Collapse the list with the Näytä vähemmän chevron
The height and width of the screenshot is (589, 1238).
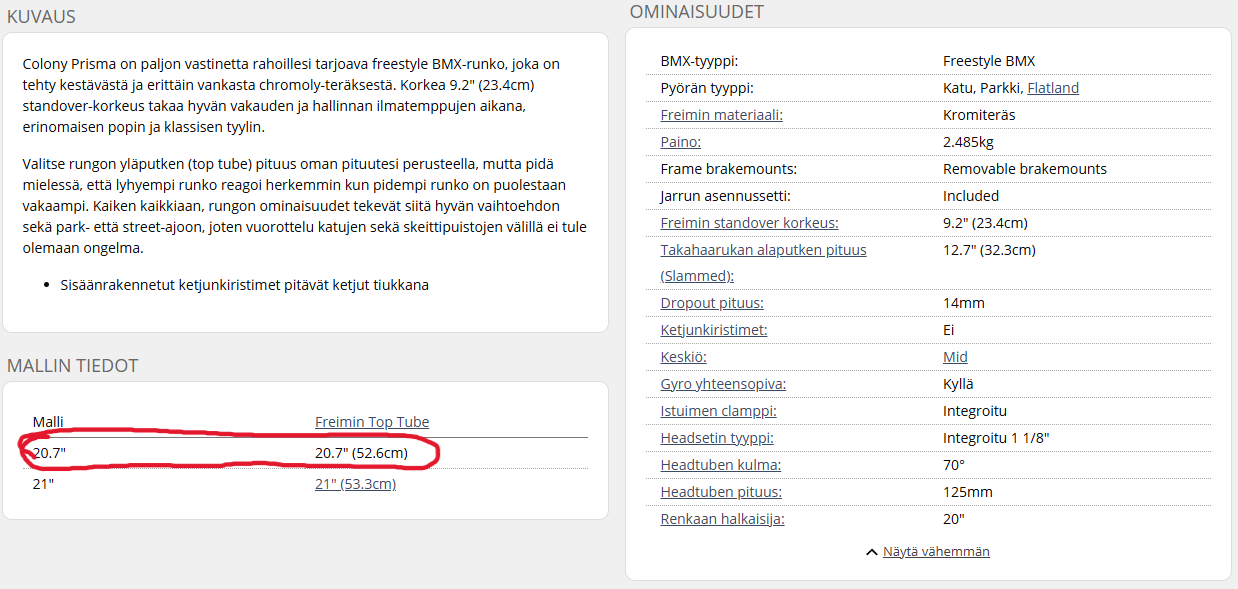tap(872, 552)
